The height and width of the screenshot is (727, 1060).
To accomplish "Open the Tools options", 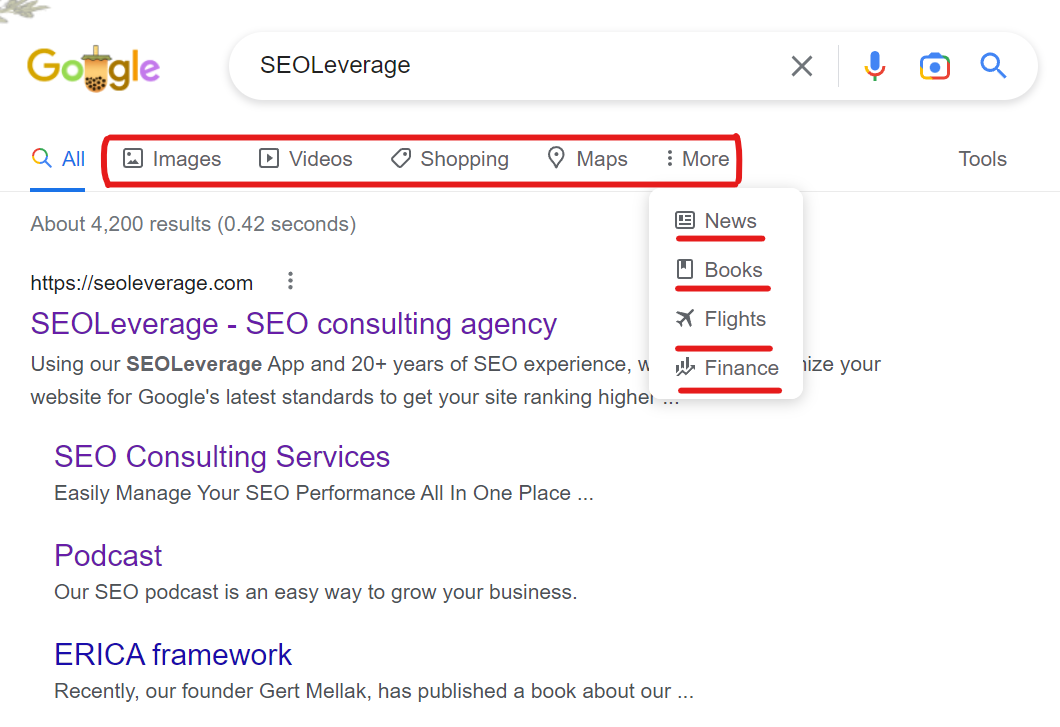I will click(x=982, y=159).
